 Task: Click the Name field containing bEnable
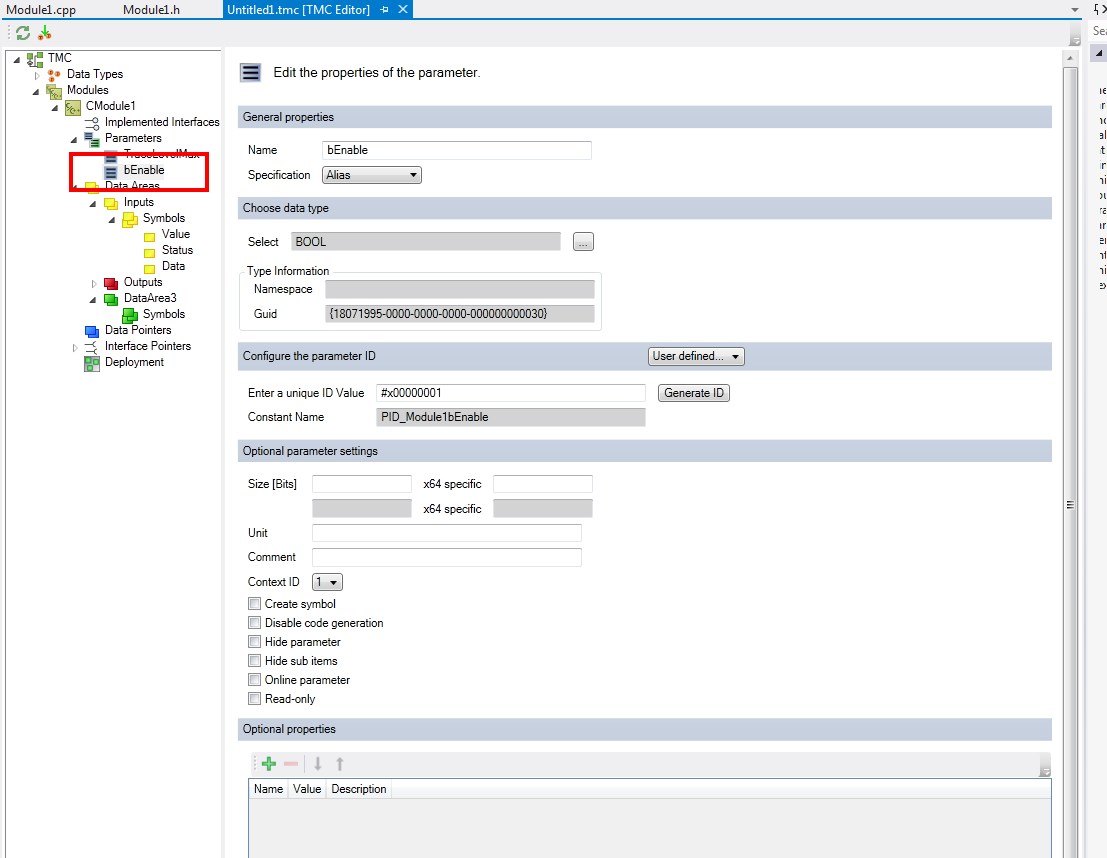pos(457,150)
